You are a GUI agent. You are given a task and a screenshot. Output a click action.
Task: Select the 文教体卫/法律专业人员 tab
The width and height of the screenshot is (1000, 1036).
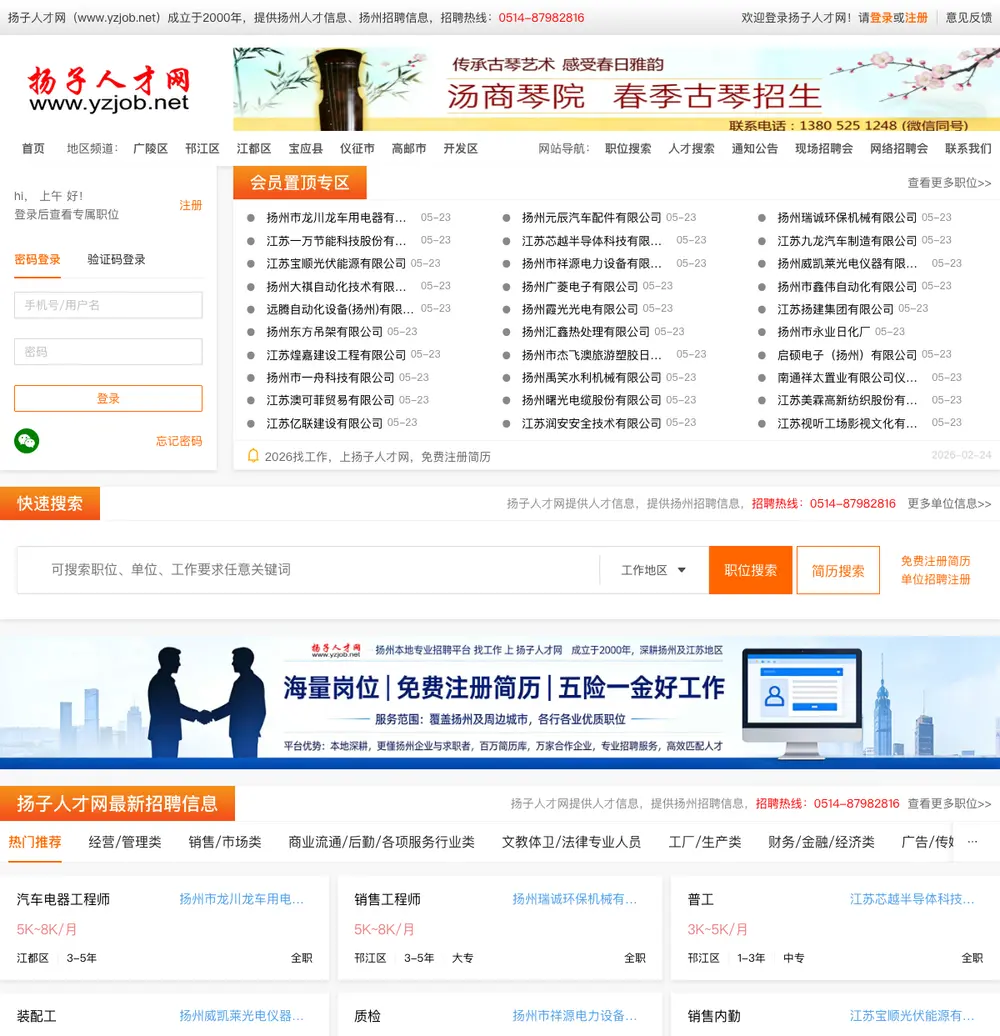[571, 842]
